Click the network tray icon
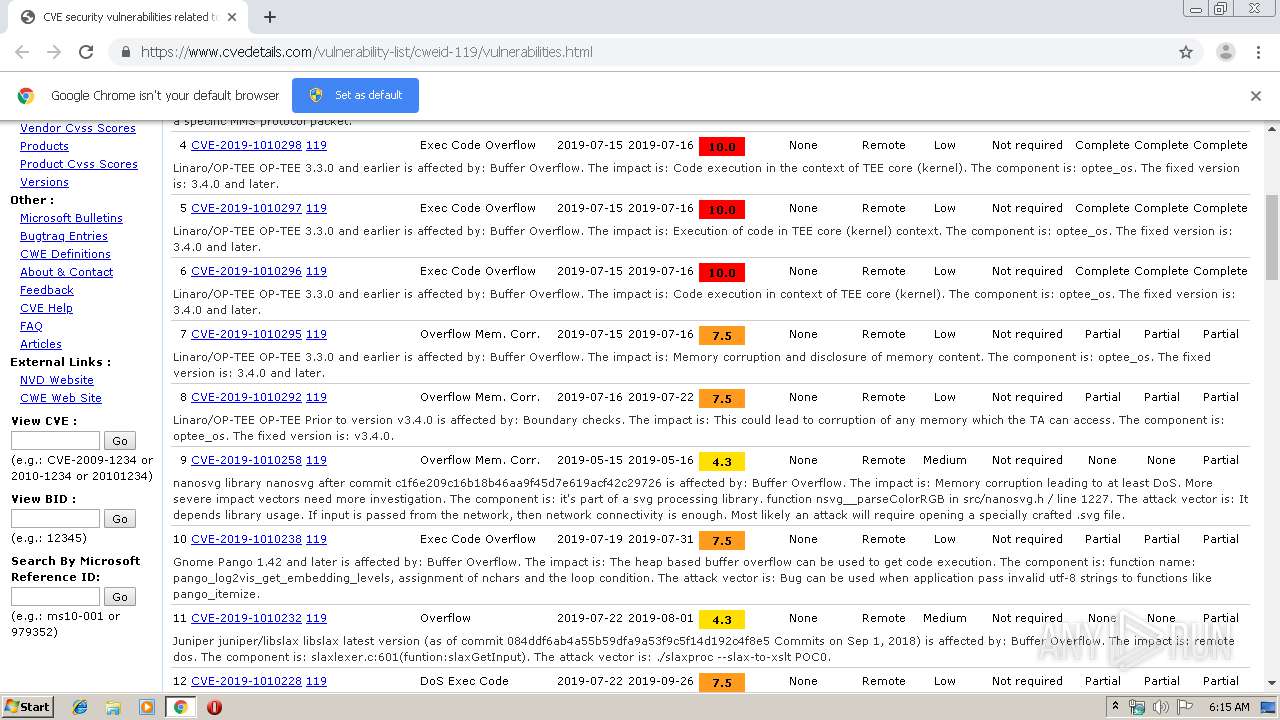Image resolution: width=1280 pixels, height=720 pixels. click(1137, 707)
